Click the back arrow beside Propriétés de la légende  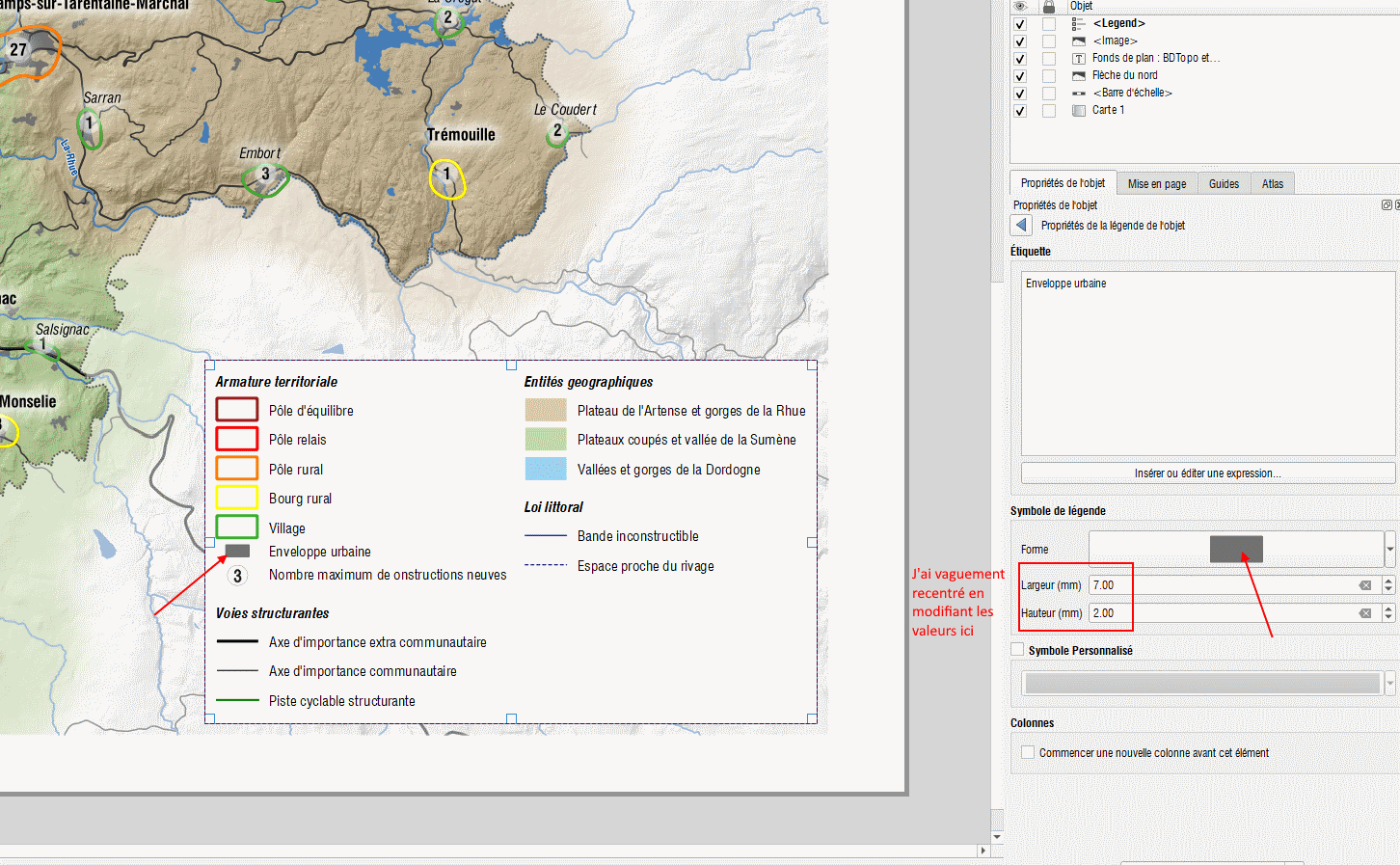tap(1021, 225)
